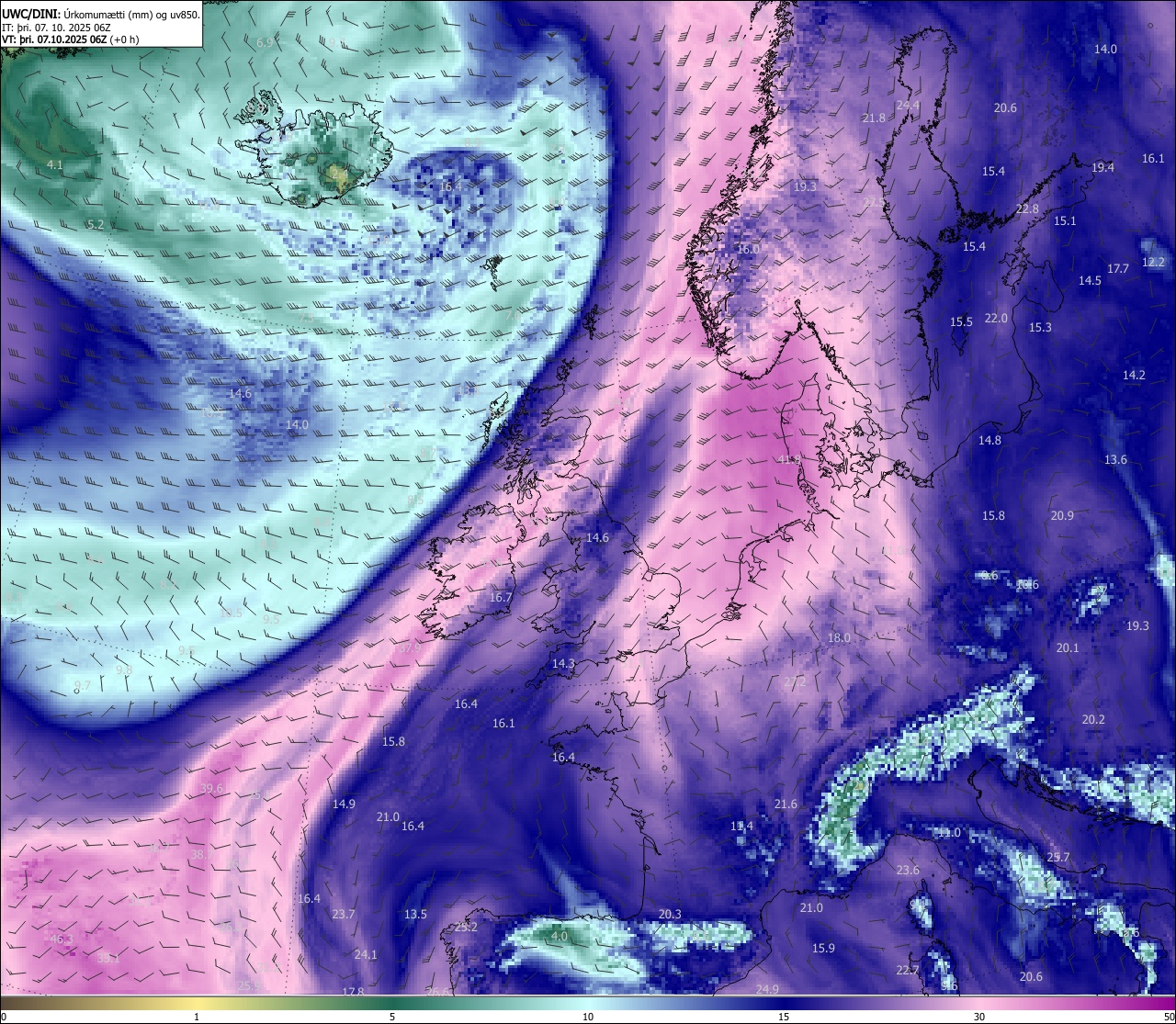Click the map value 14.2
The width and height of the screenshot is (1176, 1024).
[1134, 375]
